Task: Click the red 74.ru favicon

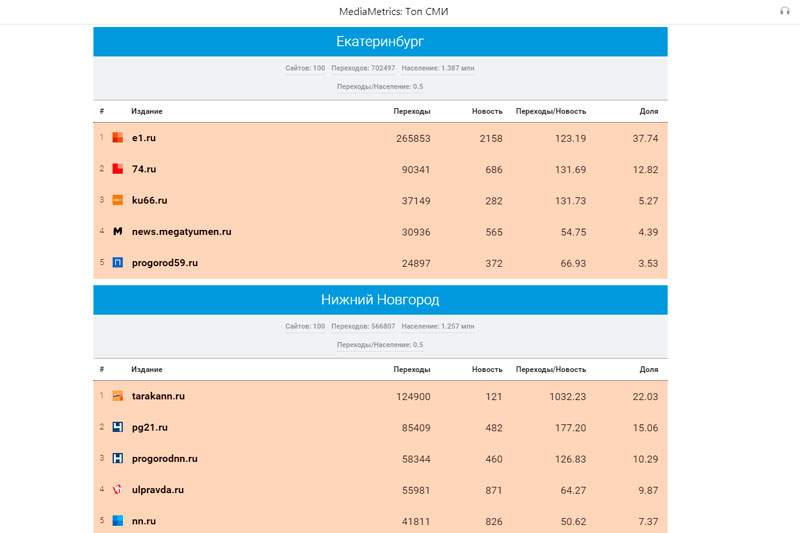Action: click(118, 169)
